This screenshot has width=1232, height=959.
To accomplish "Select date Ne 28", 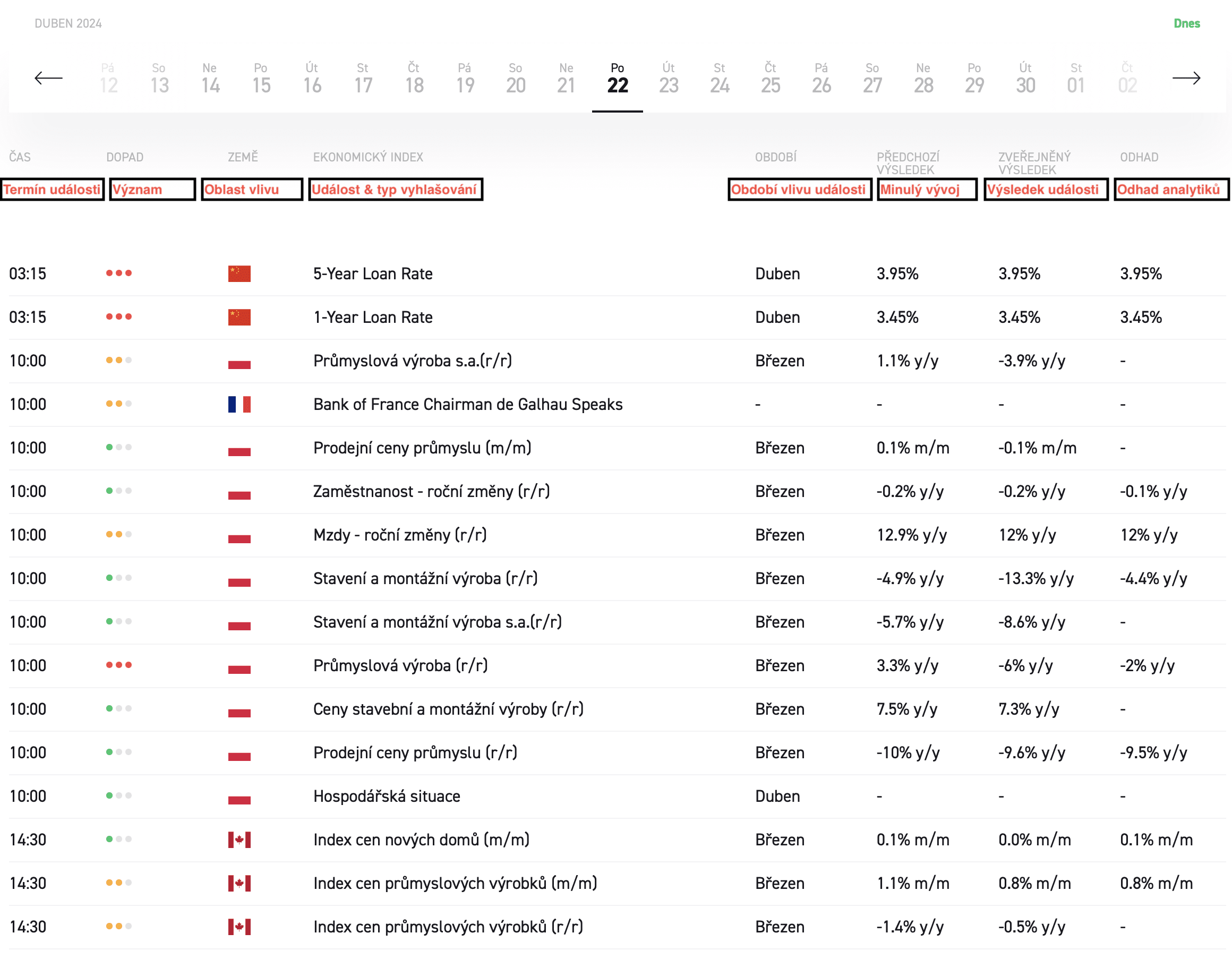I will coord(923,79).
